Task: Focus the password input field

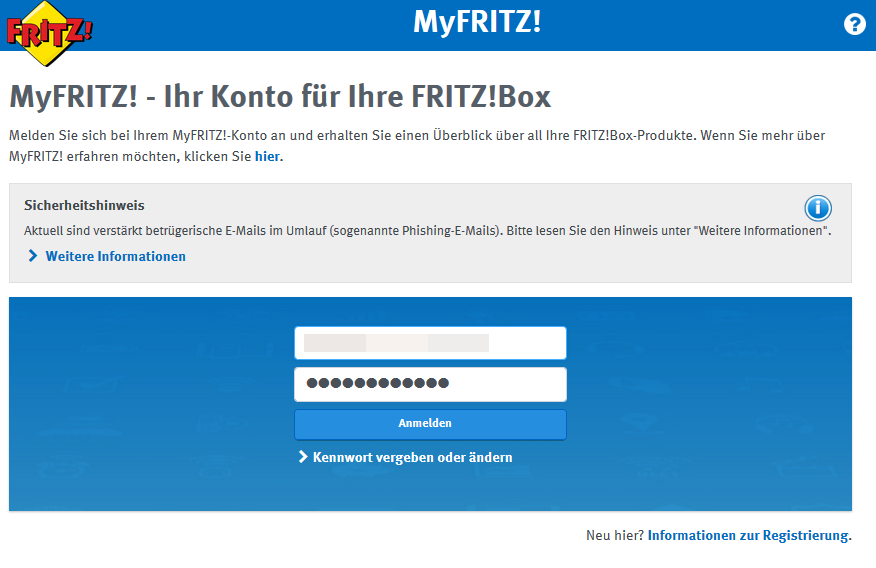Action: coord(430,384)
